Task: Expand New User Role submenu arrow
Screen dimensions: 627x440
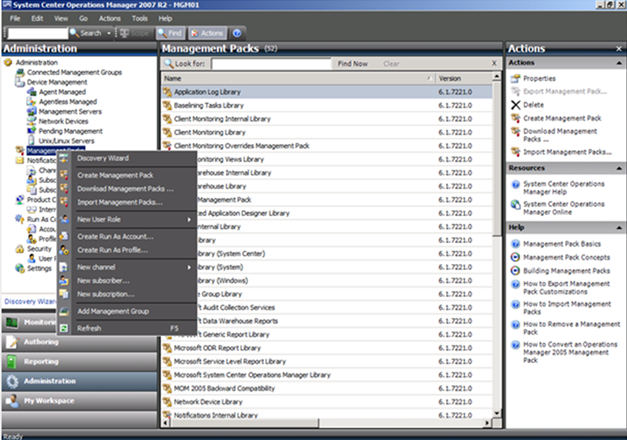Action: [x=189, y=220]
